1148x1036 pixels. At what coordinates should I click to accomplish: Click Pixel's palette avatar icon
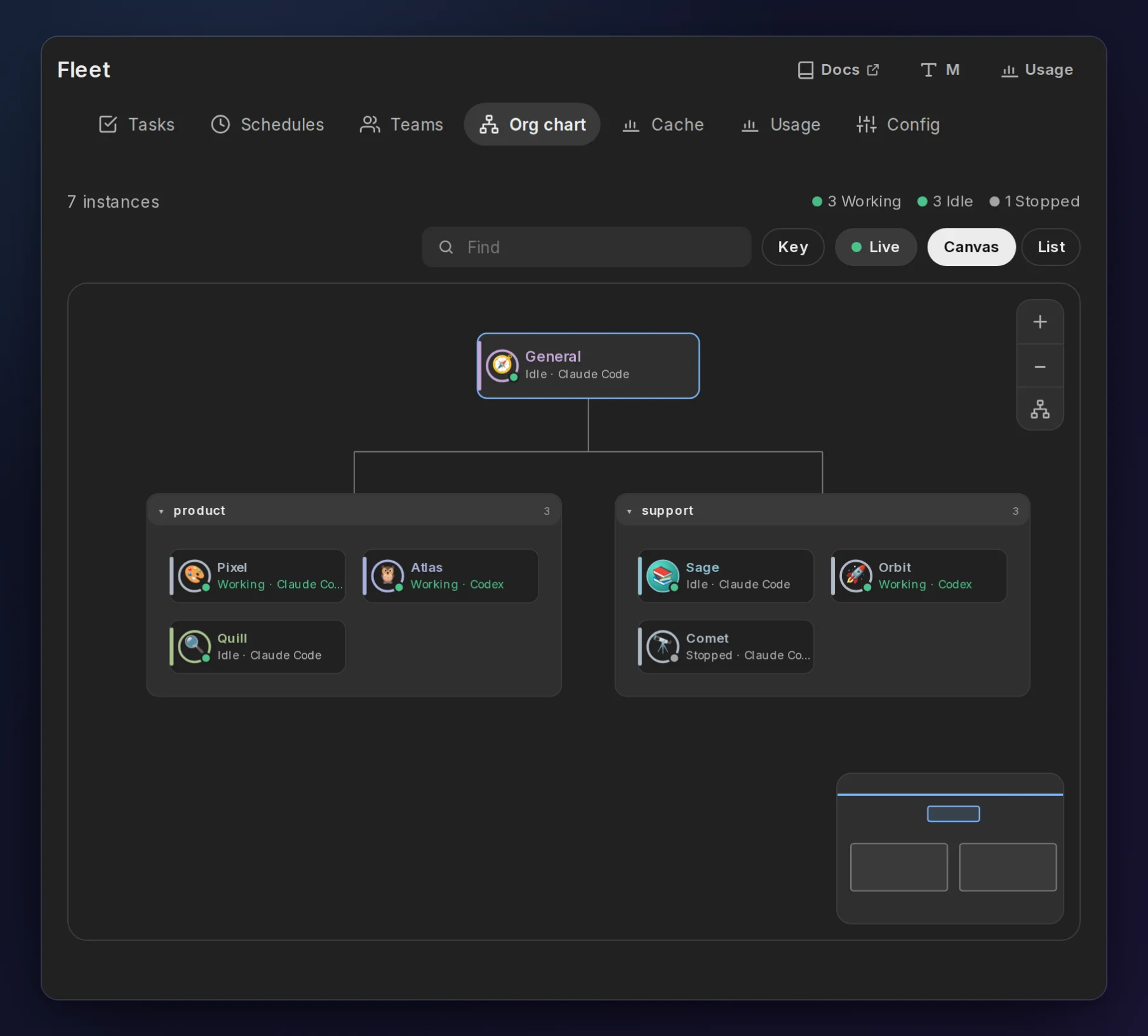[194, 575]
